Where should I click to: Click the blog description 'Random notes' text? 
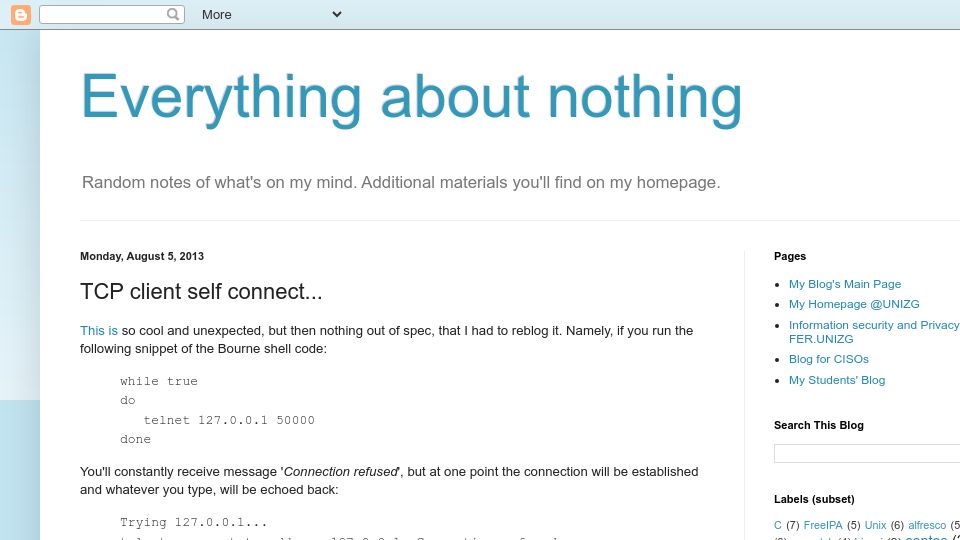coord(401,182)
